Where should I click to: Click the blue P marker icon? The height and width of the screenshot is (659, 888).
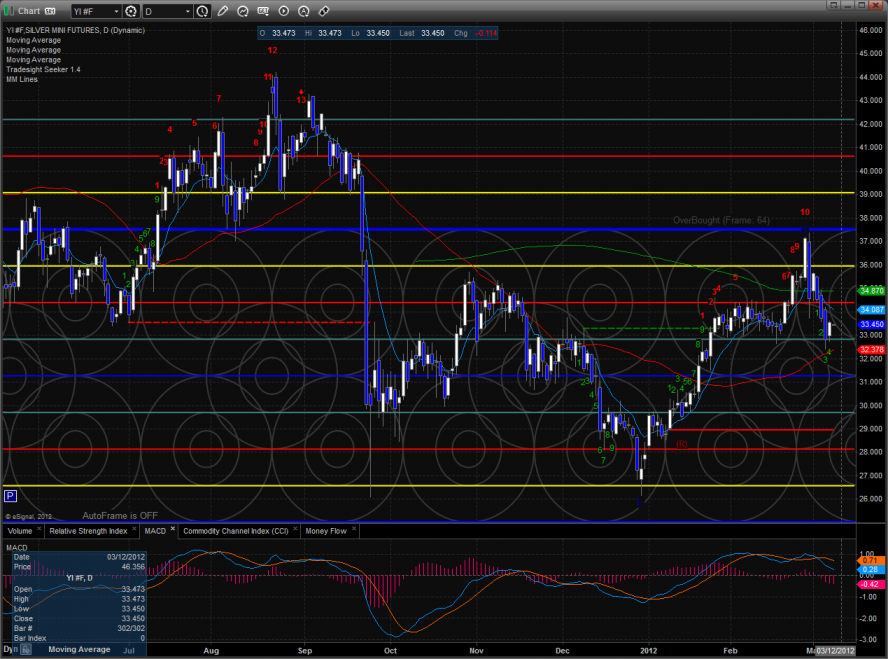(x=10, y=495)
